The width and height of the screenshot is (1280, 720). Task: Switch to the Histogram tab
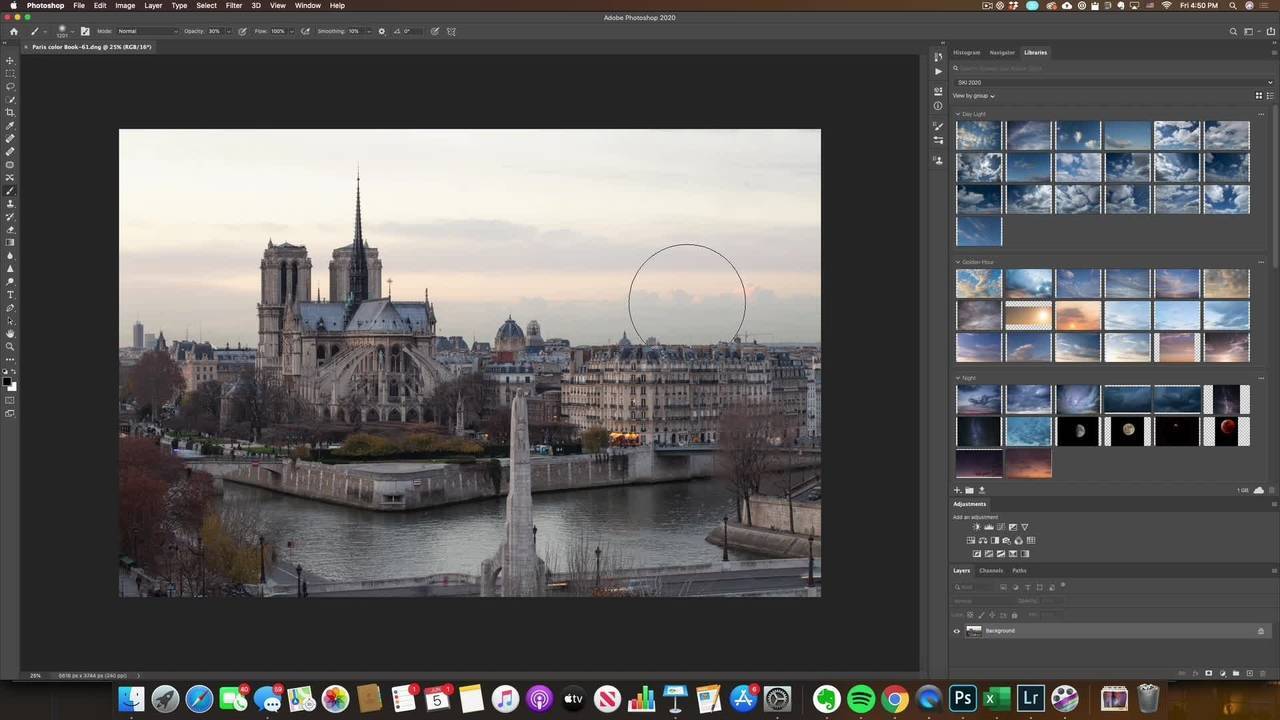[967, 52]
